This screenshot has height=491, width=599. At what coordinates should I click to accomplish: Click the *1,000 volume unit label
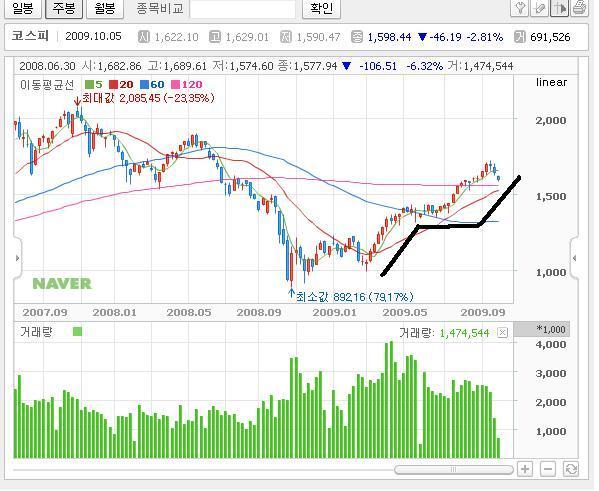551,329
